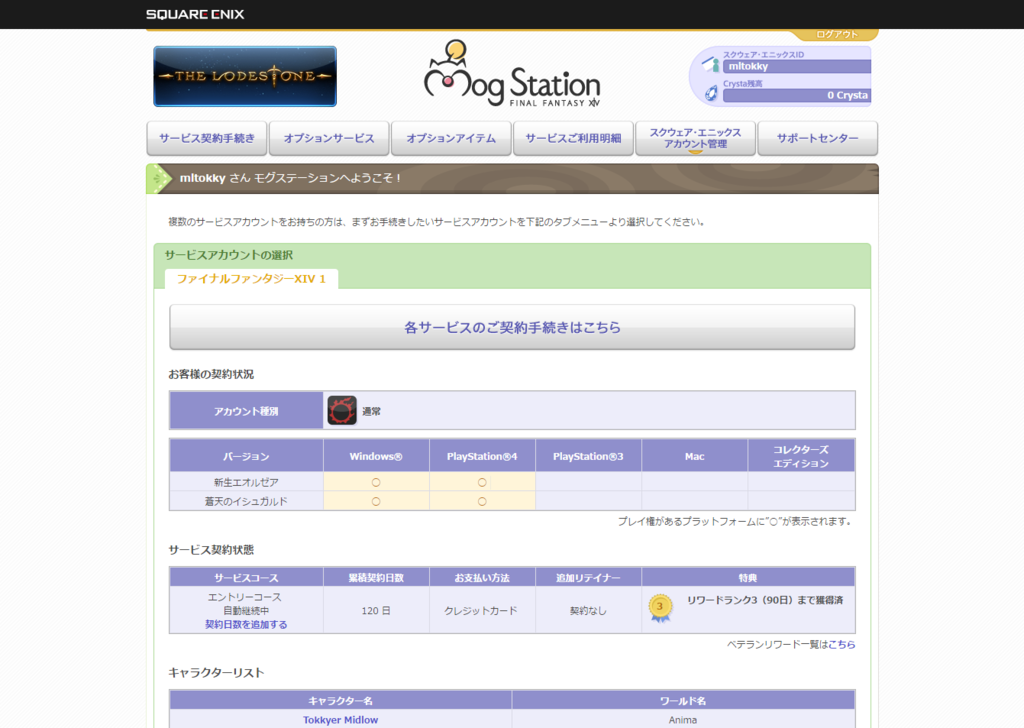Screen dimensions: 1024x728
Task: Click the Mac column header
Action: [695, 456]
